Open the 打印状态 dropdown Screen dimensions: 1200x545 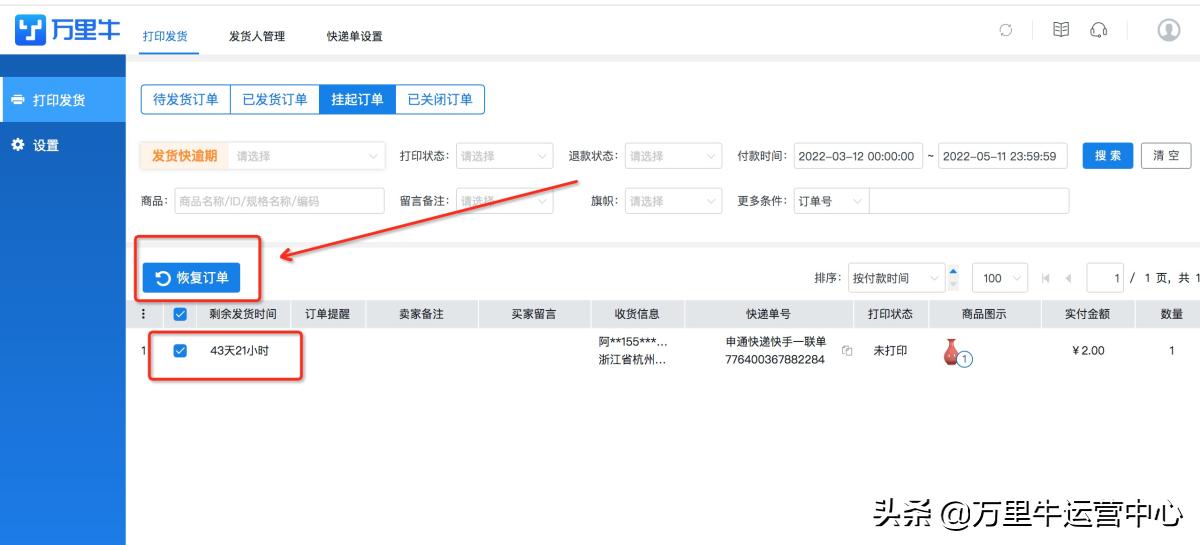click(x=504, y=156)
